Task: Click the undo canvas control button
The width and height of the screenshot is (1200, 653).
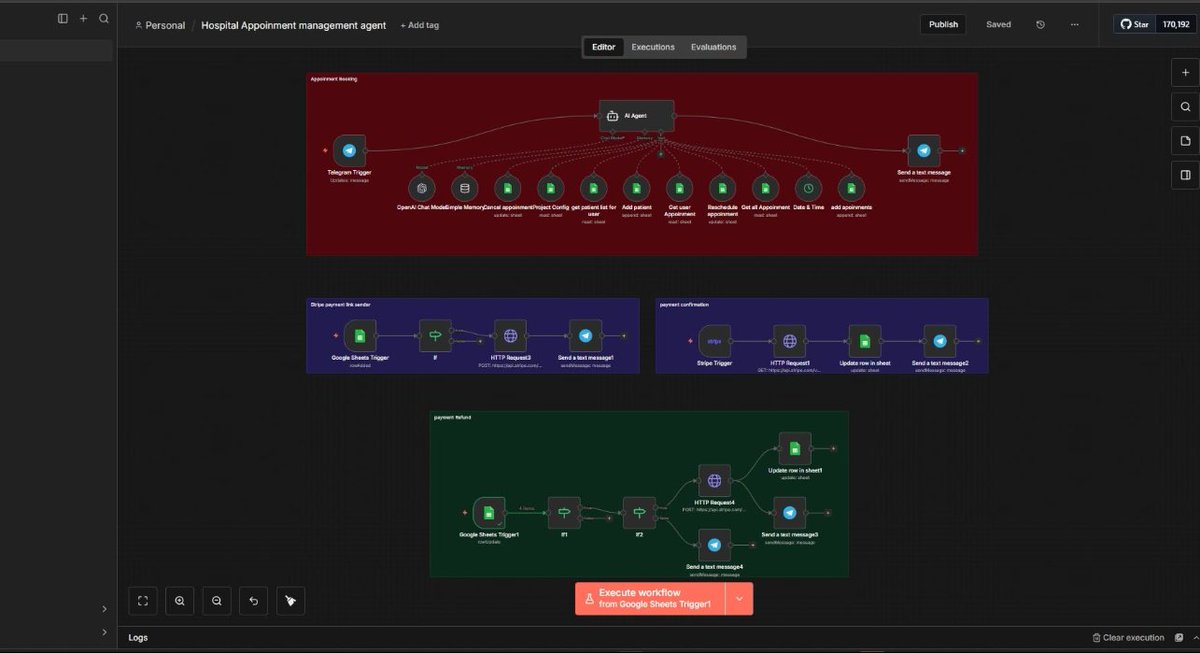Action: pos(254,601)
